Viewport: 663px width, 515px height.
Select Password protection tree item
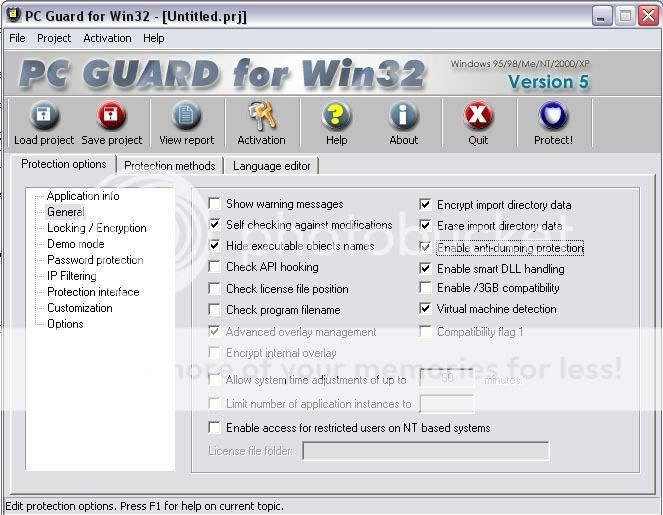[x=95, y=260]
